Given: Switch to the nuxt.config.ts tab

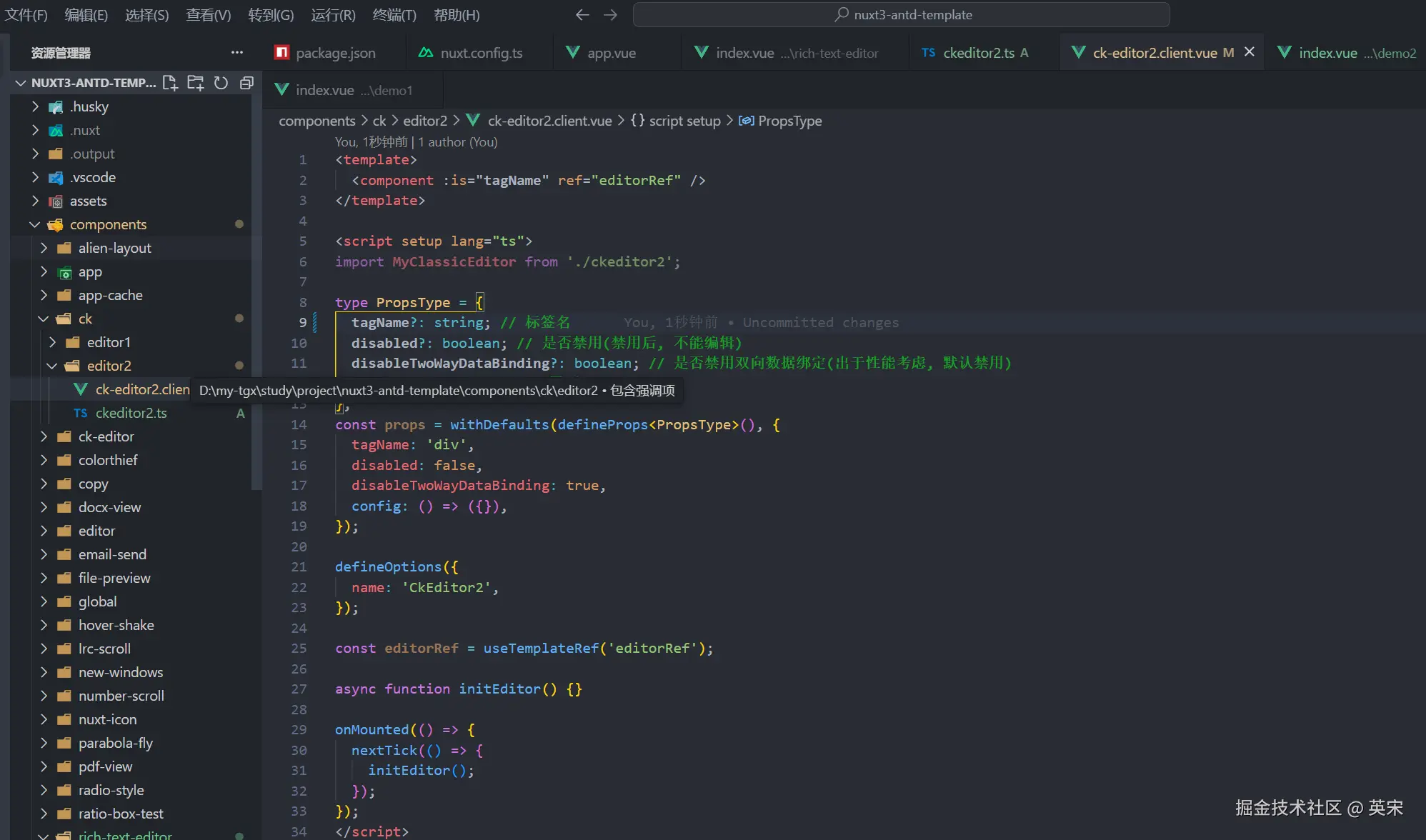Looking at the screenshot, I should [x=481, y=53].
